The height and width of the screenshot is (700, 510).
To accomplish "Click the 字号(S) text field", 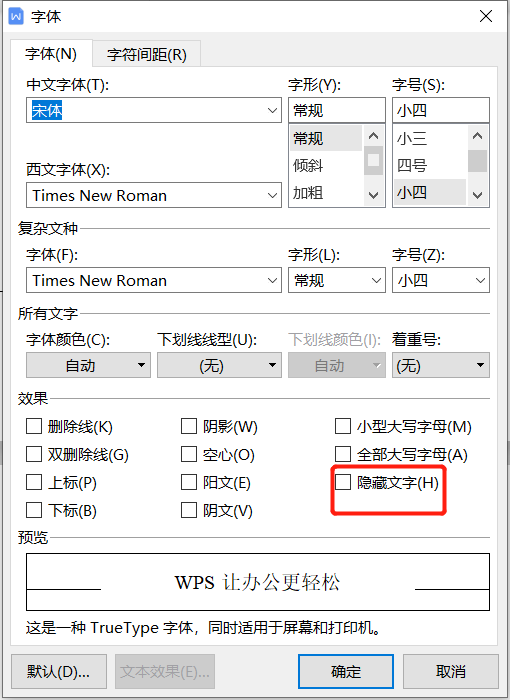I will [441, 110].
